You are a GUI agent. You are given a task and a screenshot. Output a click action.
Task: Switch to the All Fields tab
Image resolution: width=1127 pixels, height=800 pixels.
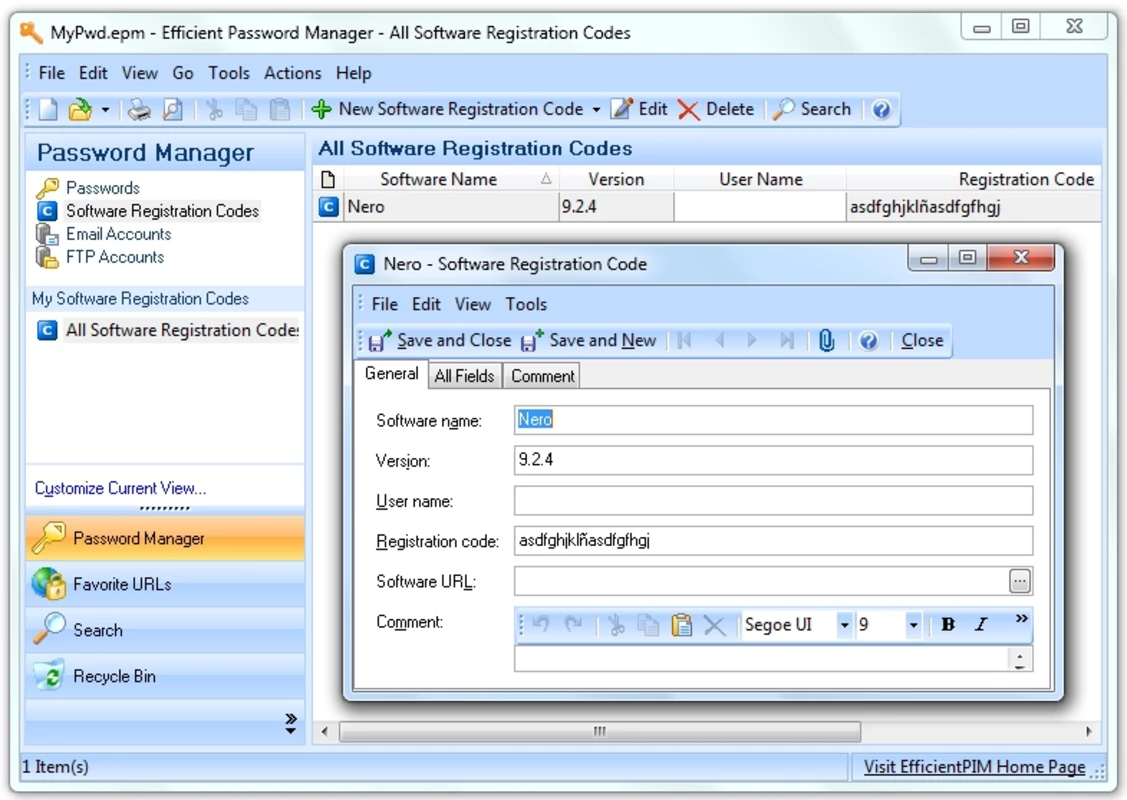click(x=464, y=377)
